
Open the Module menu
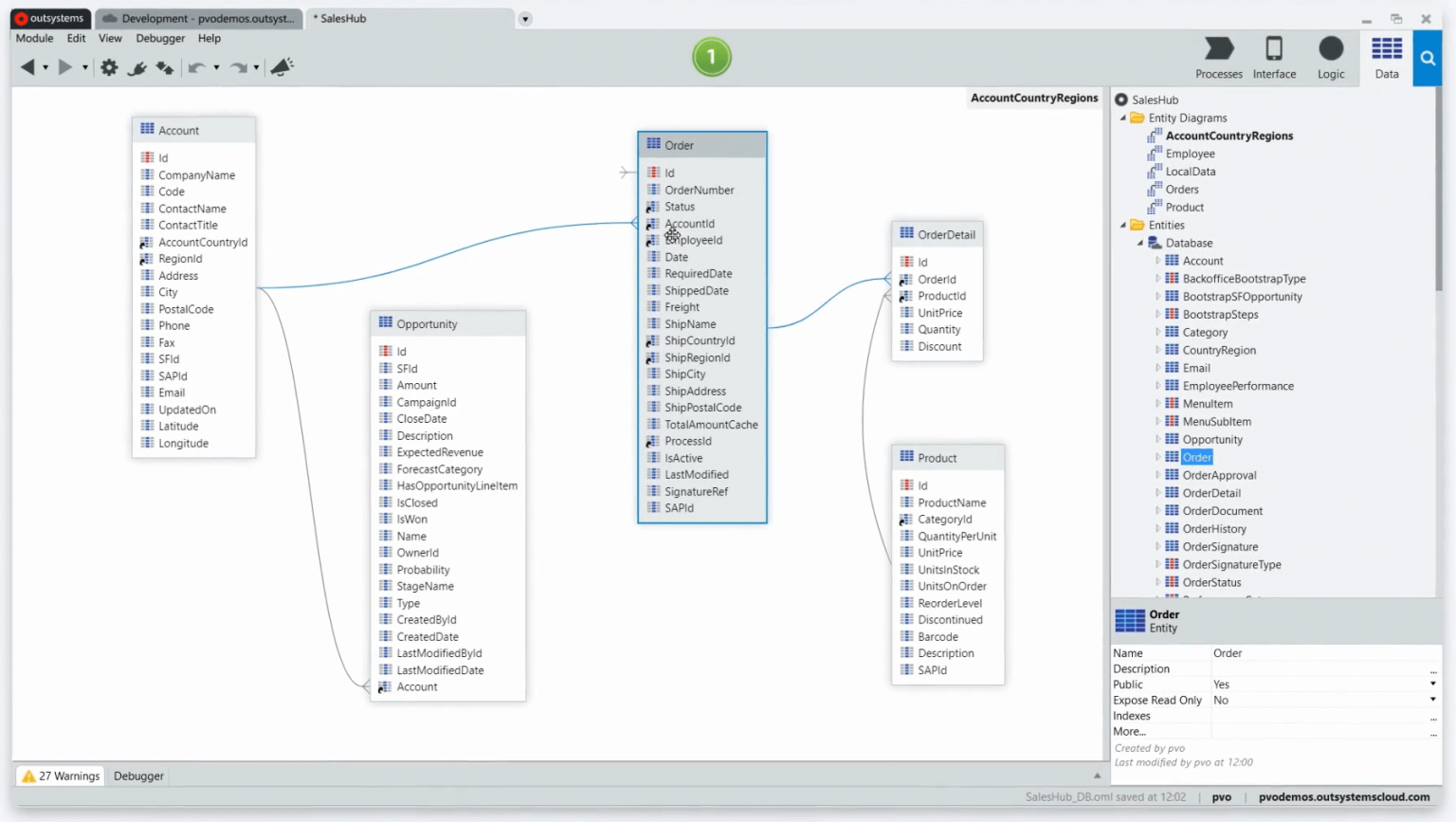click(x=34, y=39)
